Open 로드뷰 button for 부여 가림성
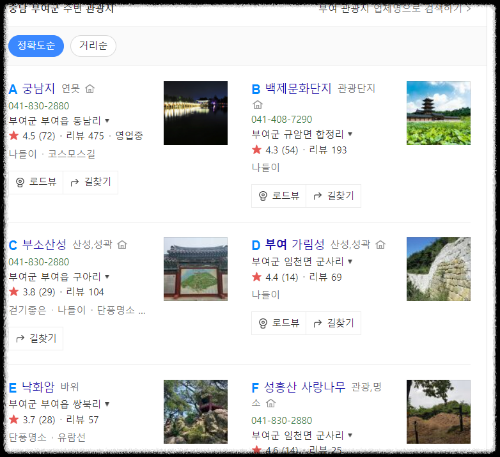The image size is (500, 457). pos(279,323)
